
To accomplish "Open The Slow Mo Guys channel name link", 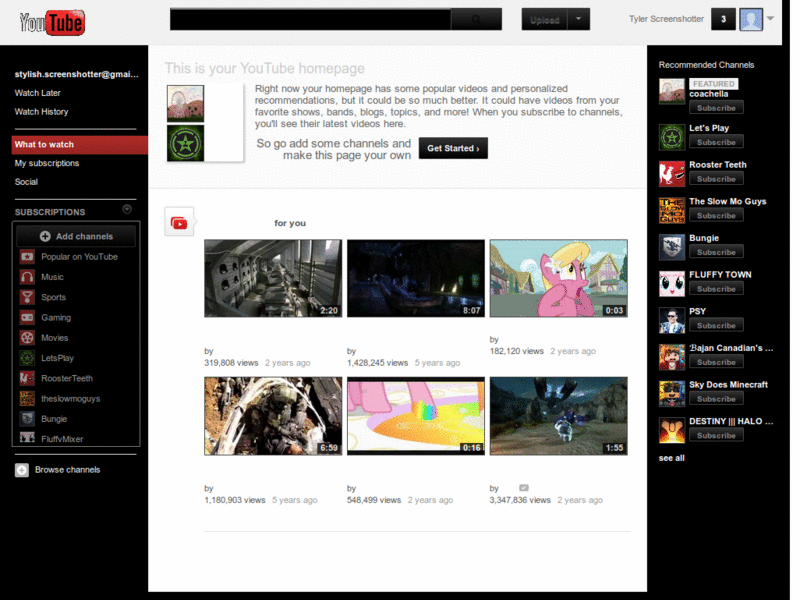I will click(728, 202).
